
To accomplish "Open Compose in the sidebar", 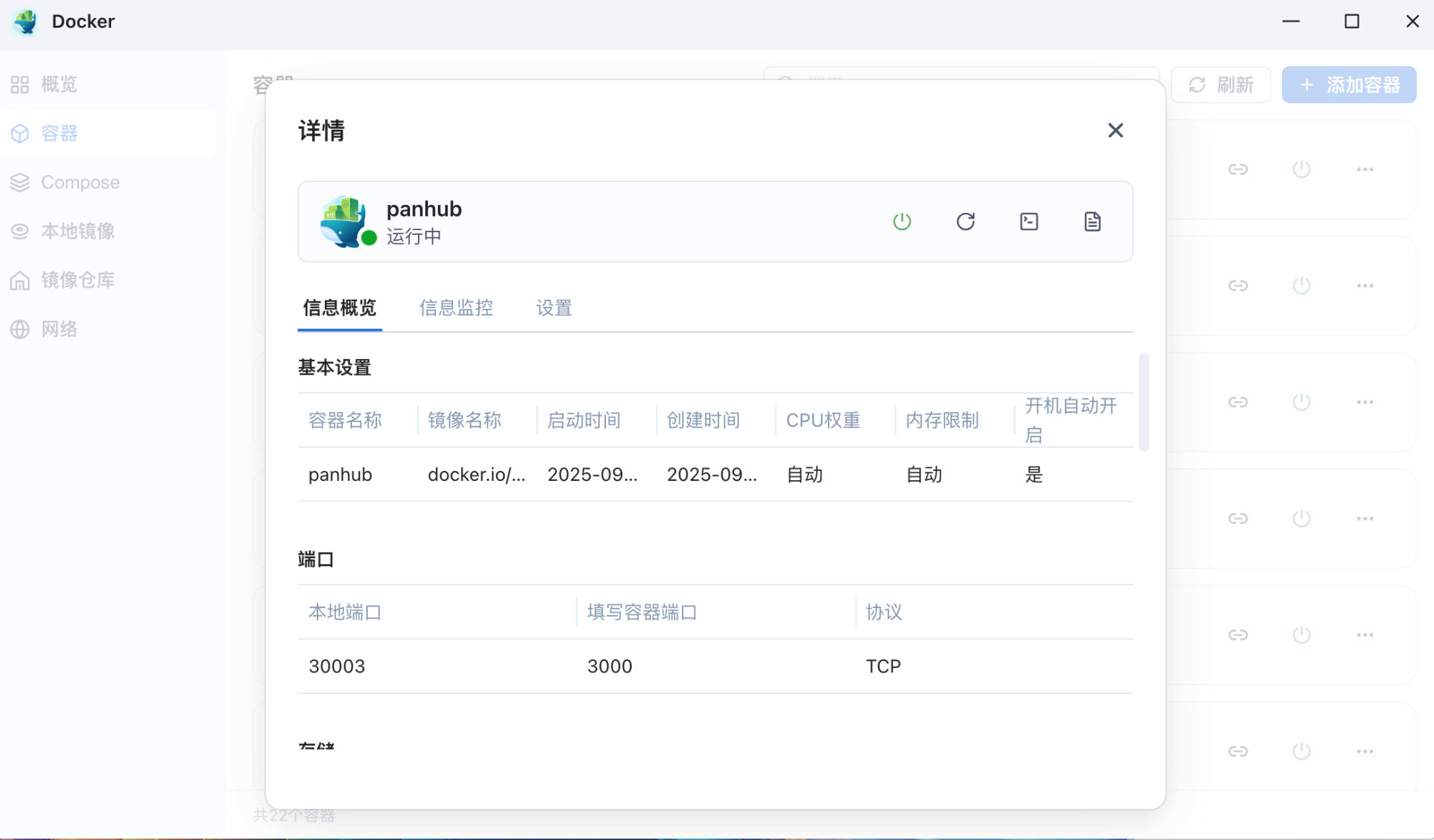I will [x=80, y=182].
